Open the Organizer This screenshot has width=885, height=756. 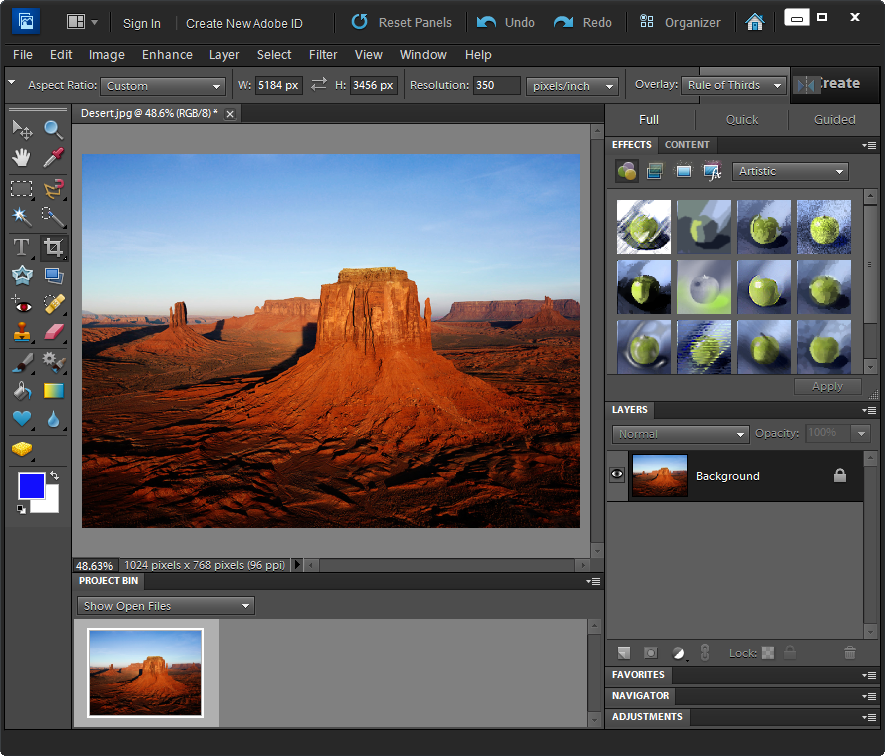point(680,22)
